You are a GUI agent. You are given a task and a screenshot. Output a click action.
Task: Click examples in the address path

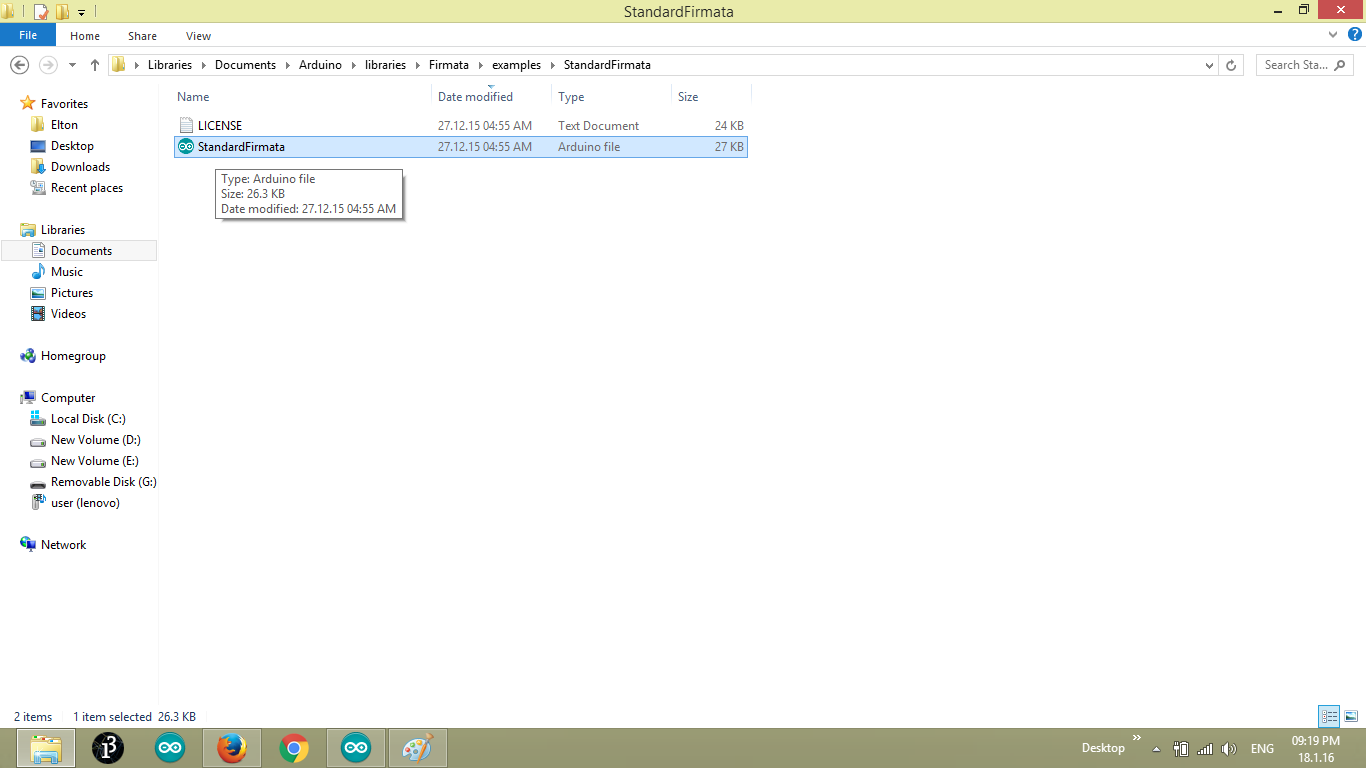tap(516, 65)
